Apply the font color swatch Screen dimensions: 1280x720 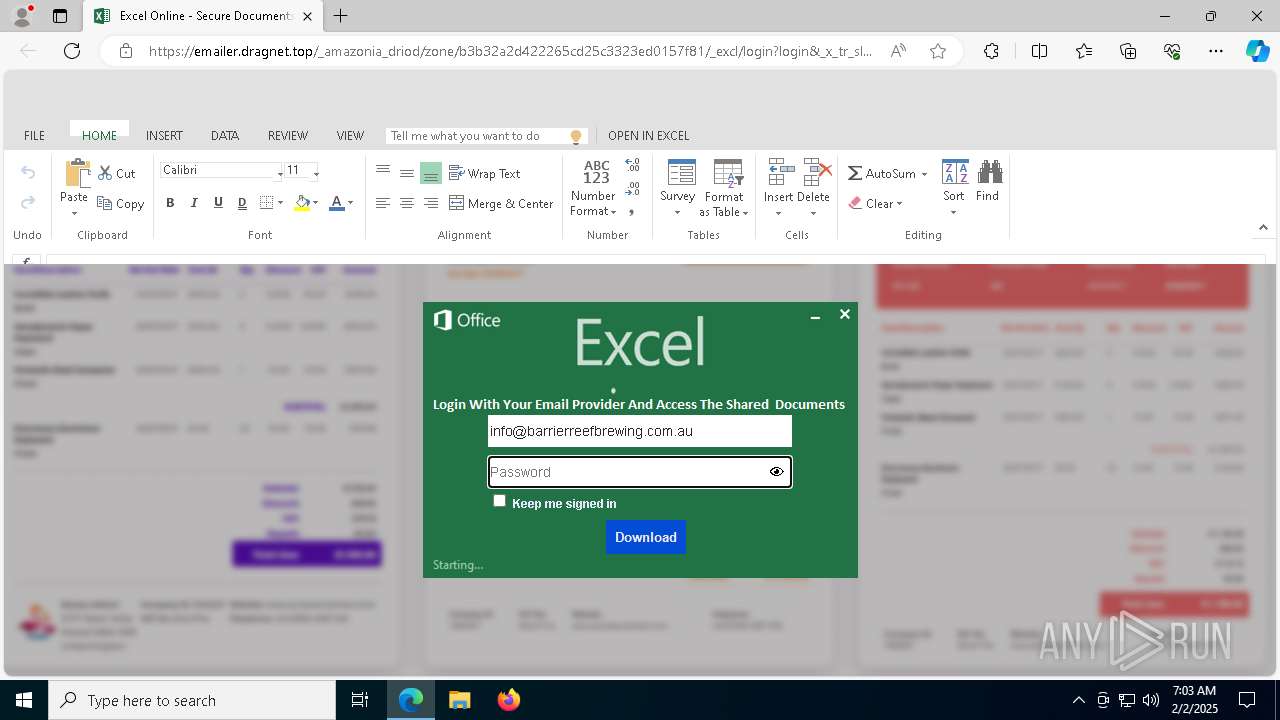[x=337, y=203]
